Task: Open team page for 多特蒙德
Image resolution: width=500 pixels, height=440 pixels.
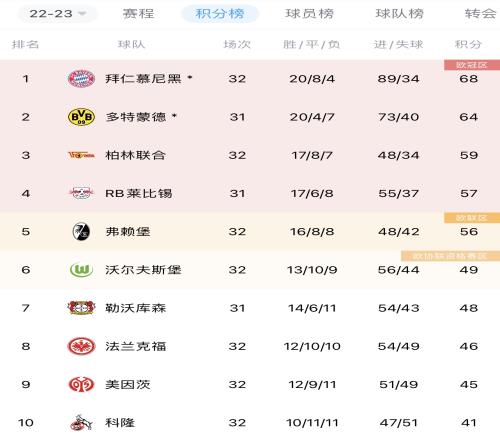Action: pos(136,117)
